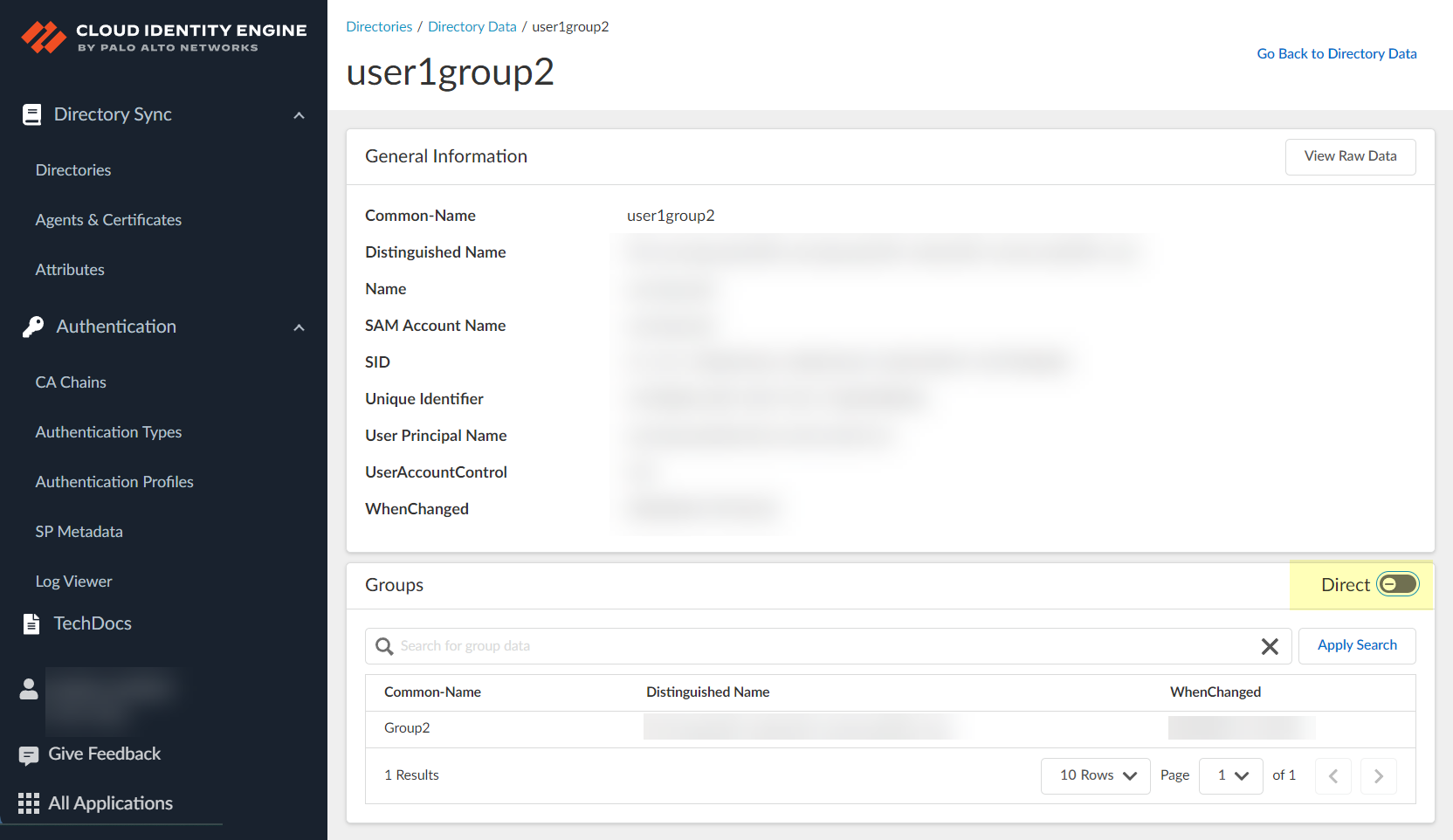Click the Apply Search button

coord(1357,645)
